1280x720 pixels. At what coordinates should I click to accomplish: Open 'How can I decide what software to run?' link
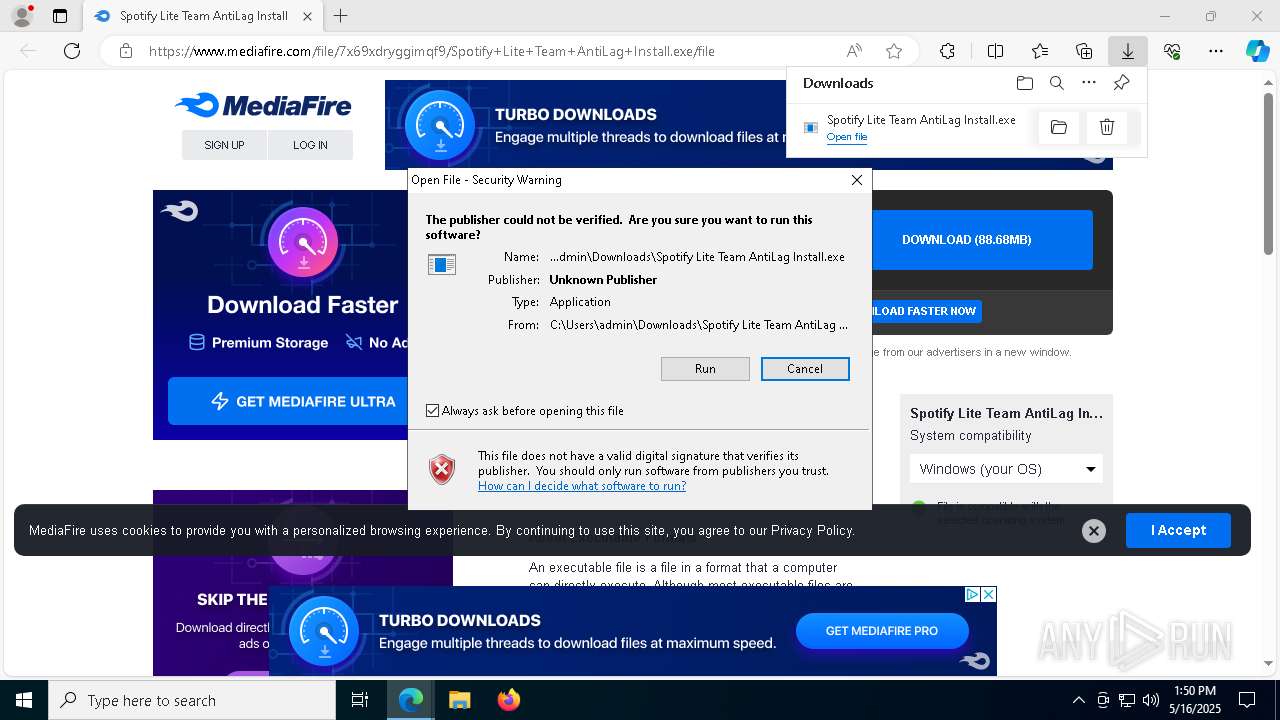pyautogui.click(x=582, y=486)
